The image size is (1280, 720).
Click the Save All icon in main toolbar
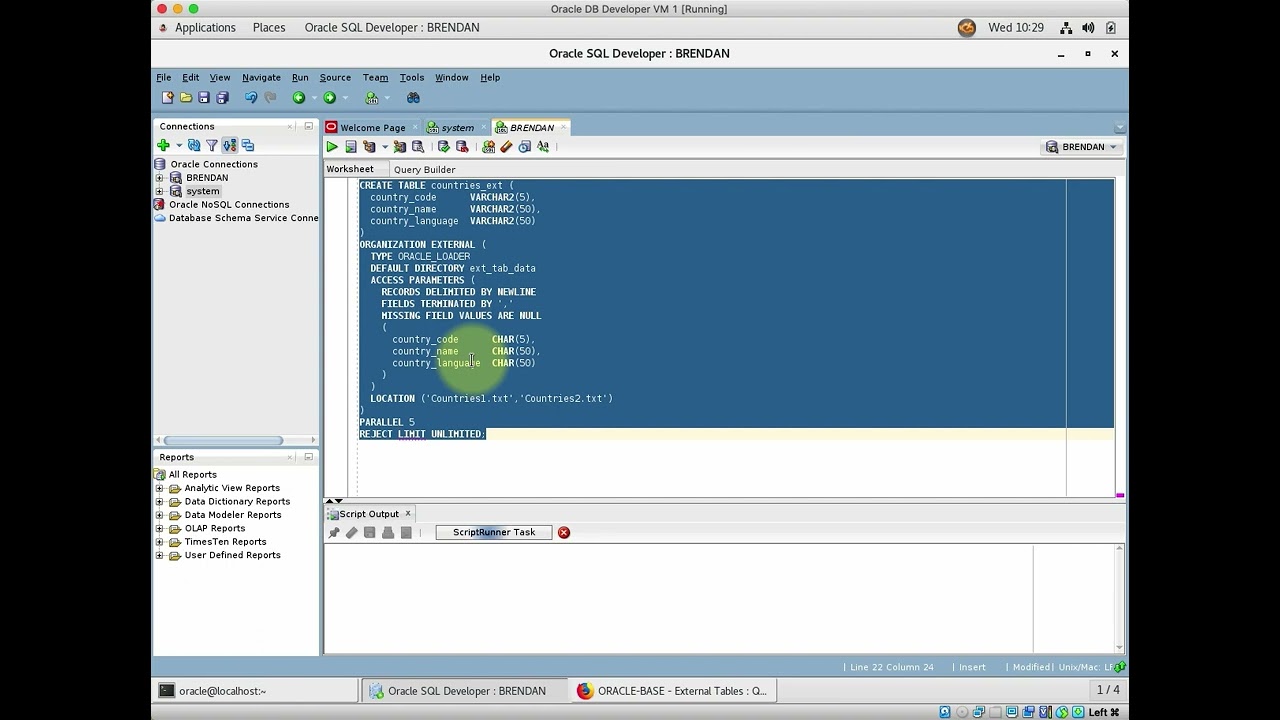(222, 98)
